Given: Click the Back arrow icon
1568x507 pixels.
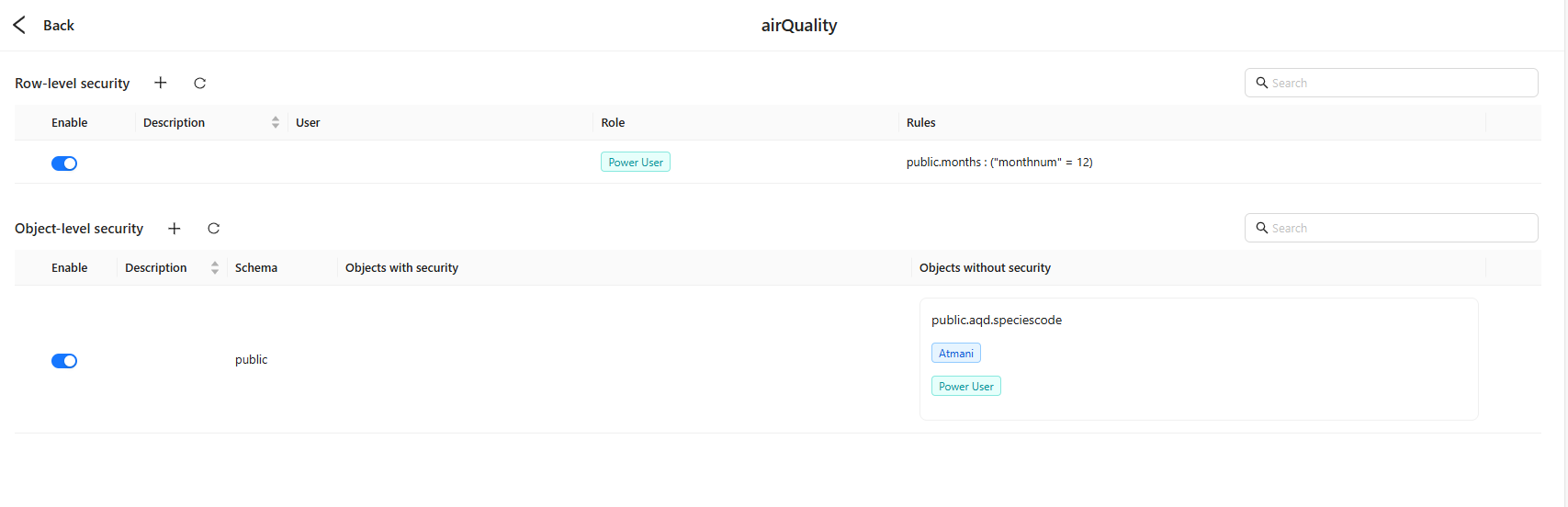Looking at the screenshot, I should point(19,25).
